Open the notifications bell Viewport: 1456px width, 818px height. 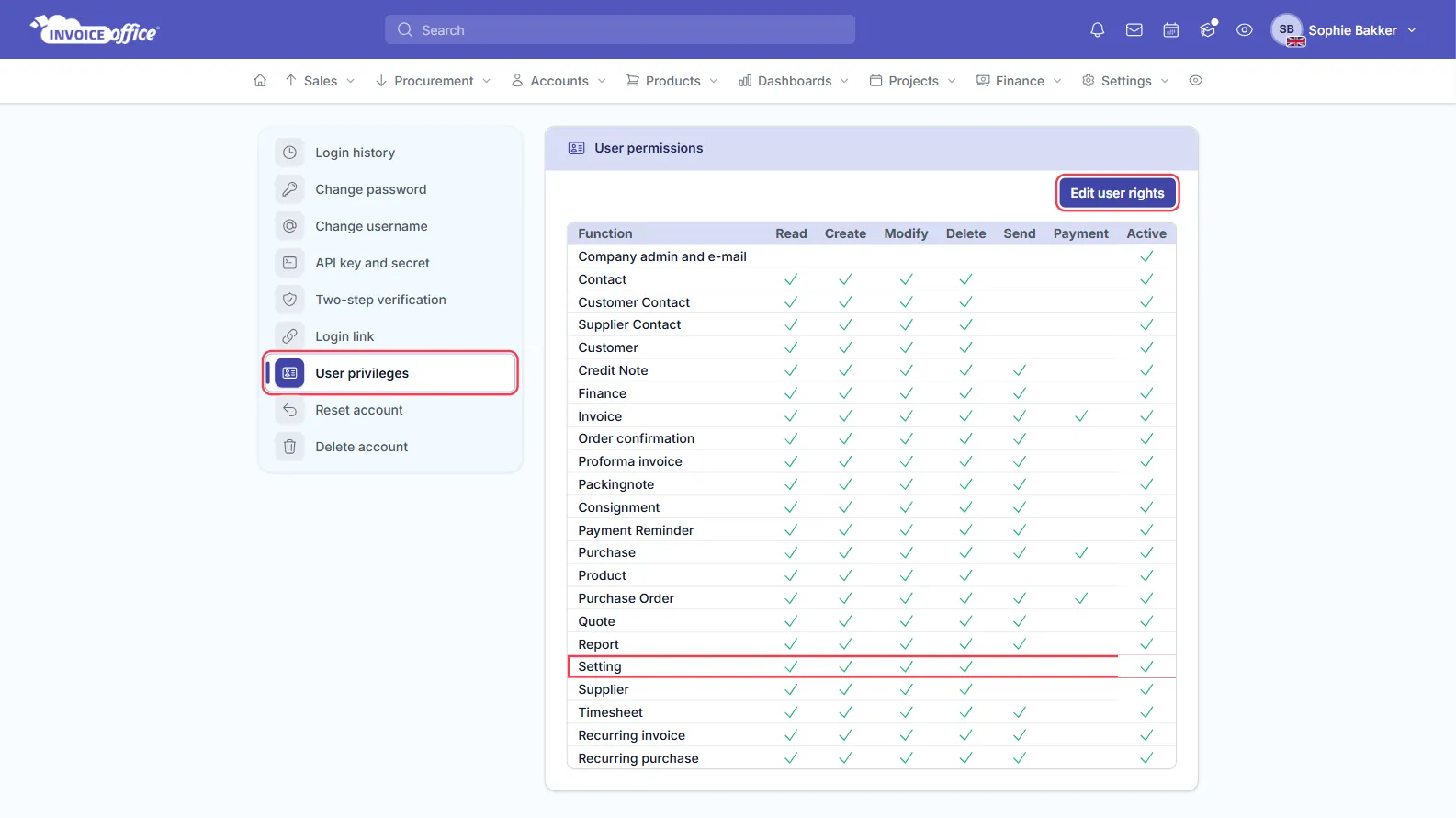coord(1097,30)
